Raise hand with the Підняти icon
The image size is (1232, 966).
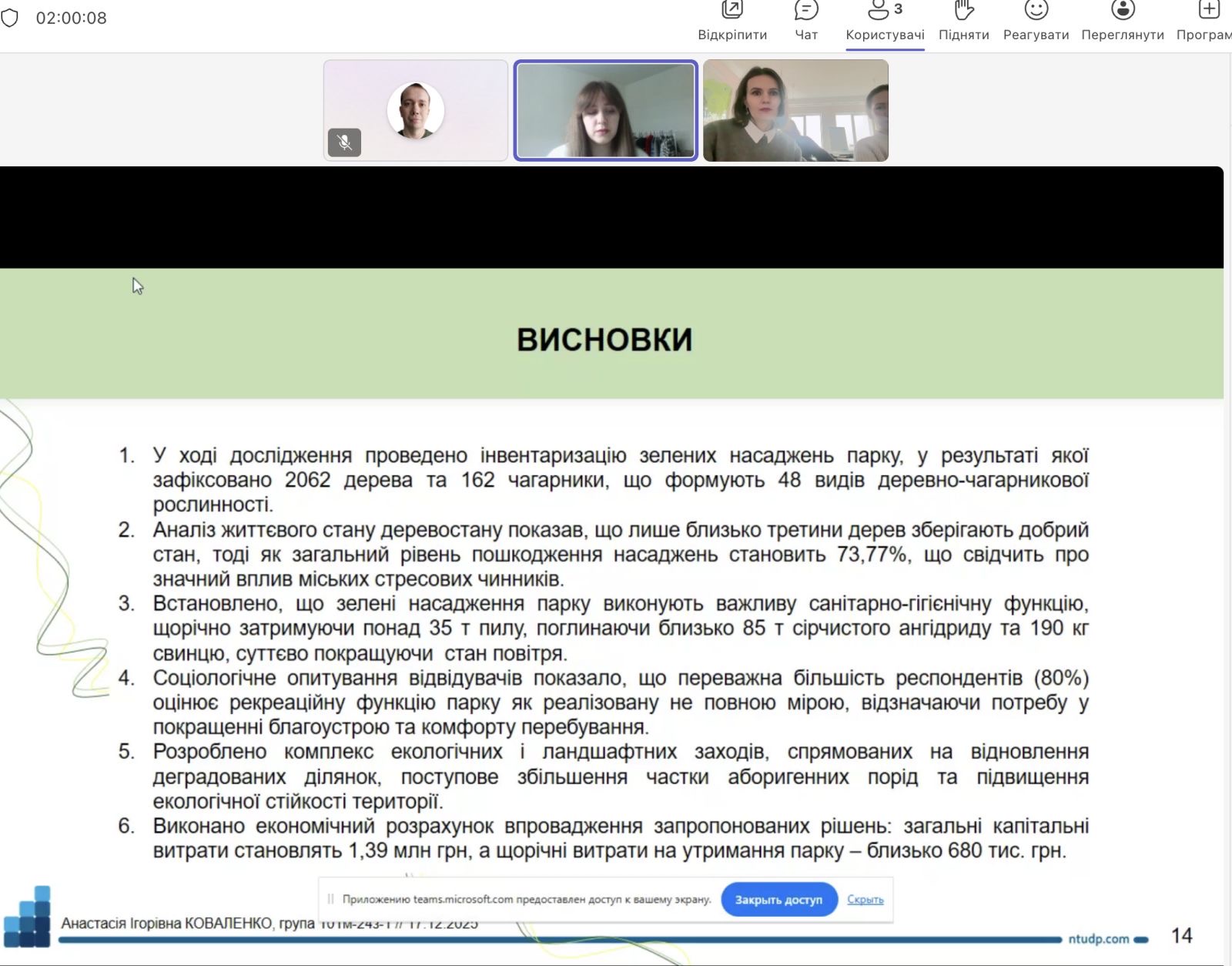(963, 11)
